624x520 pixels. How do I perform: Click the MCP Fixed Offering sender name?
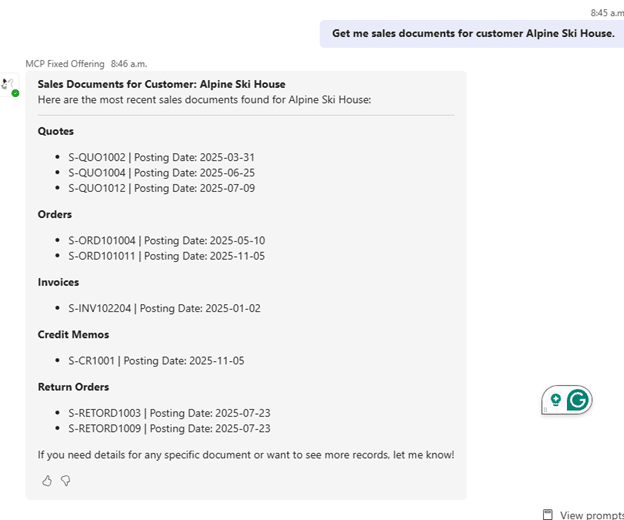point(65,64)
